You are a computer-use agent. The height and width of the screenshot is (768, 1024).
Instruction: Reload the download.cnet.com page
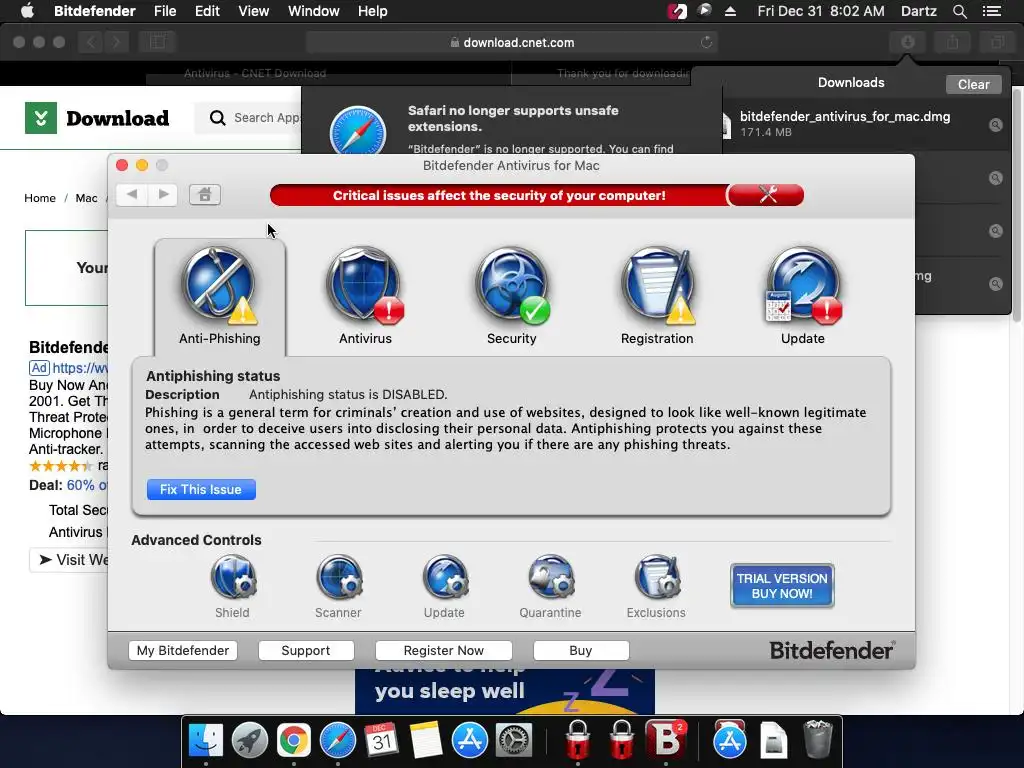click(x=706, y=42)
